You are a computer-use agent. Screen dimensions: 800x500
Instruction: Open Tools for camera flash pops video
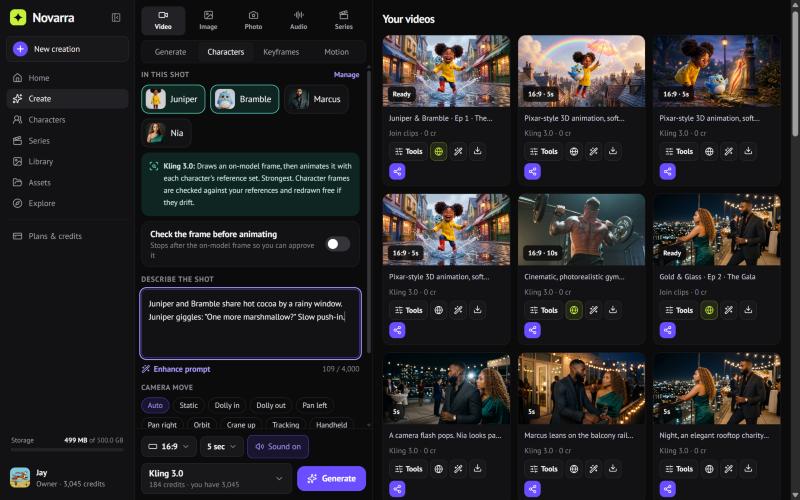[409, 468]
